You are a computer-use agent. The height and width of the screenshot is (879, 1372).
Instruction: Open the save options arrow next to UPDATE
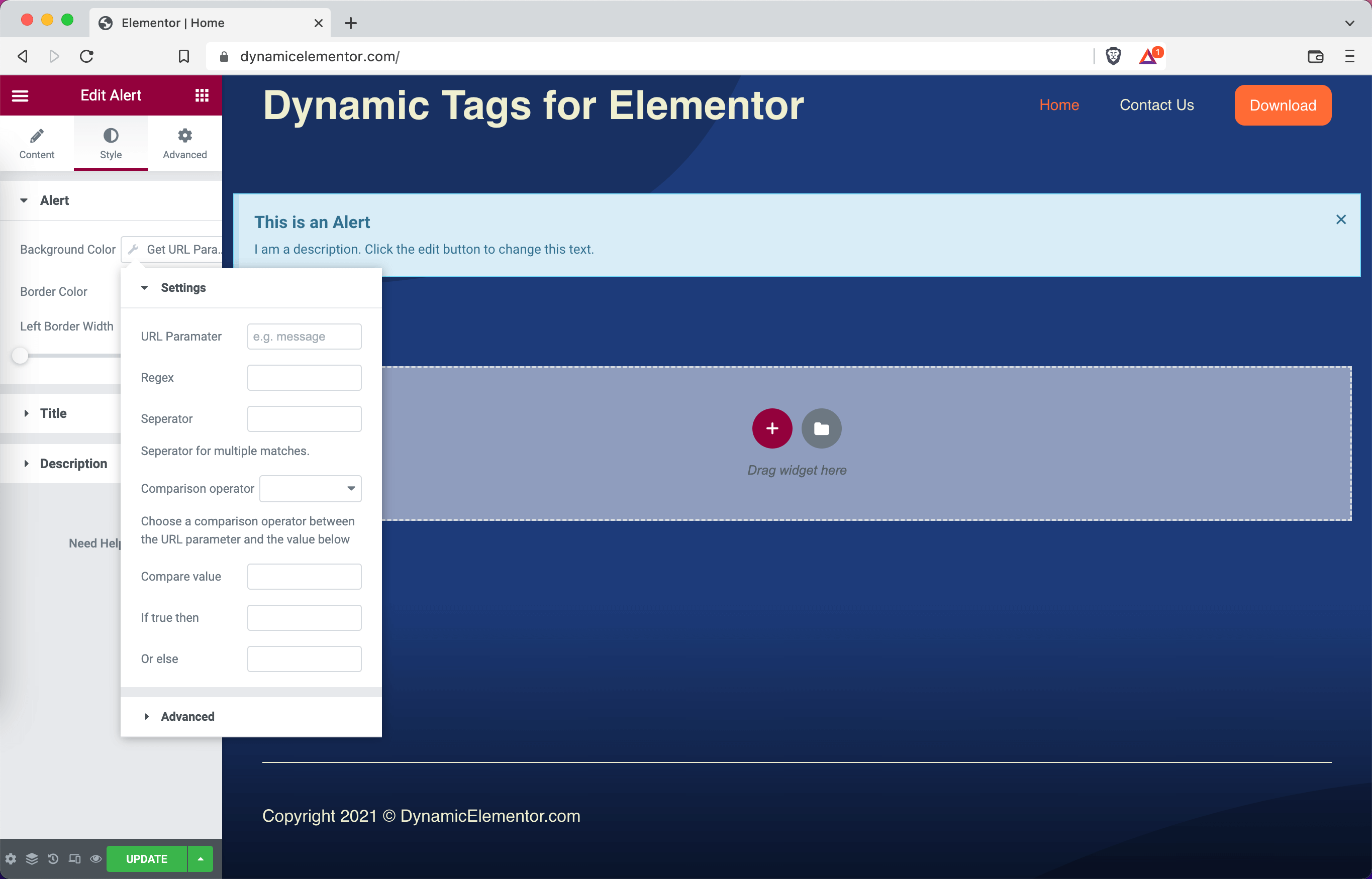coord(201,859)
